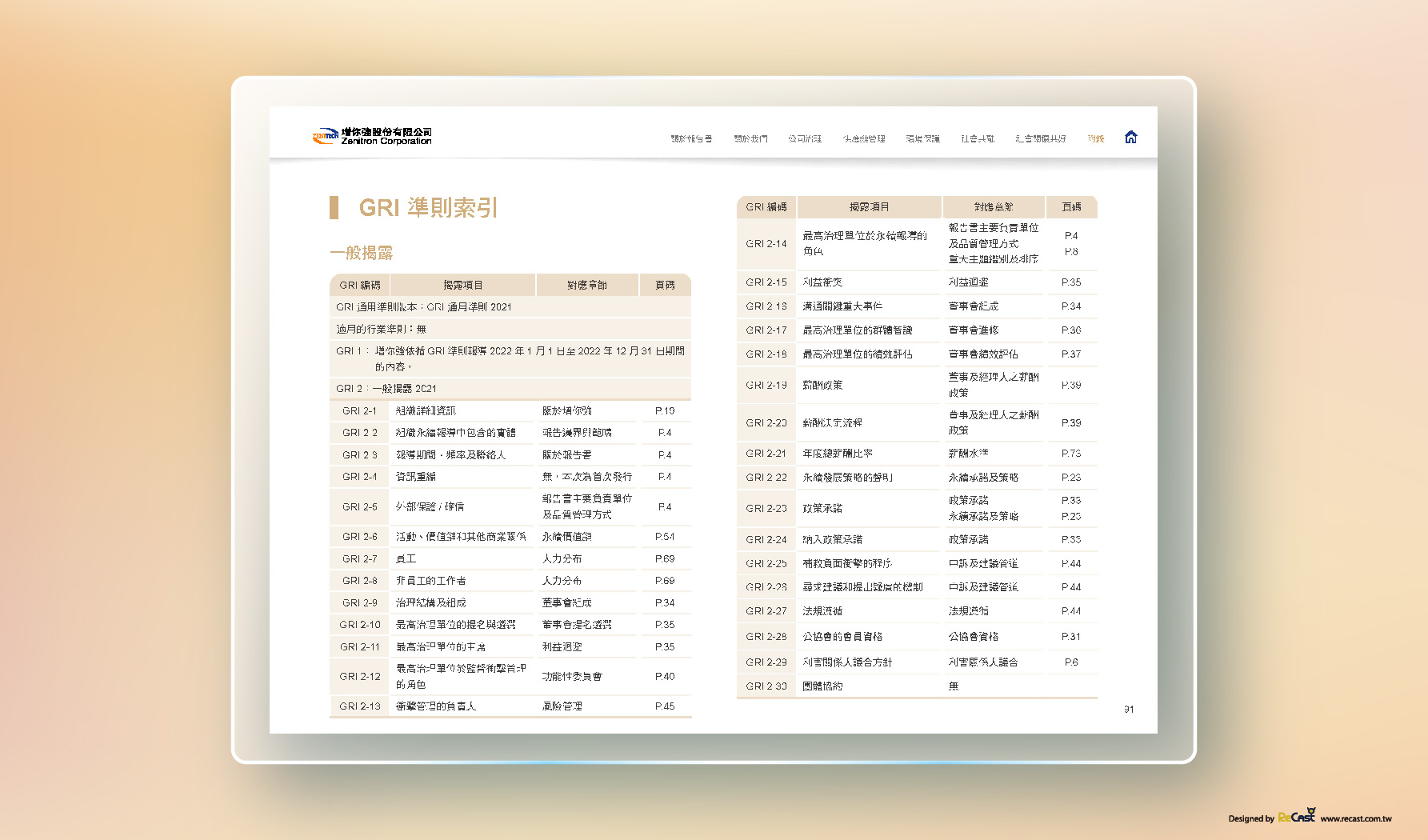
Task: Open the 公司治理 navigation item
Action: (805, 138)
